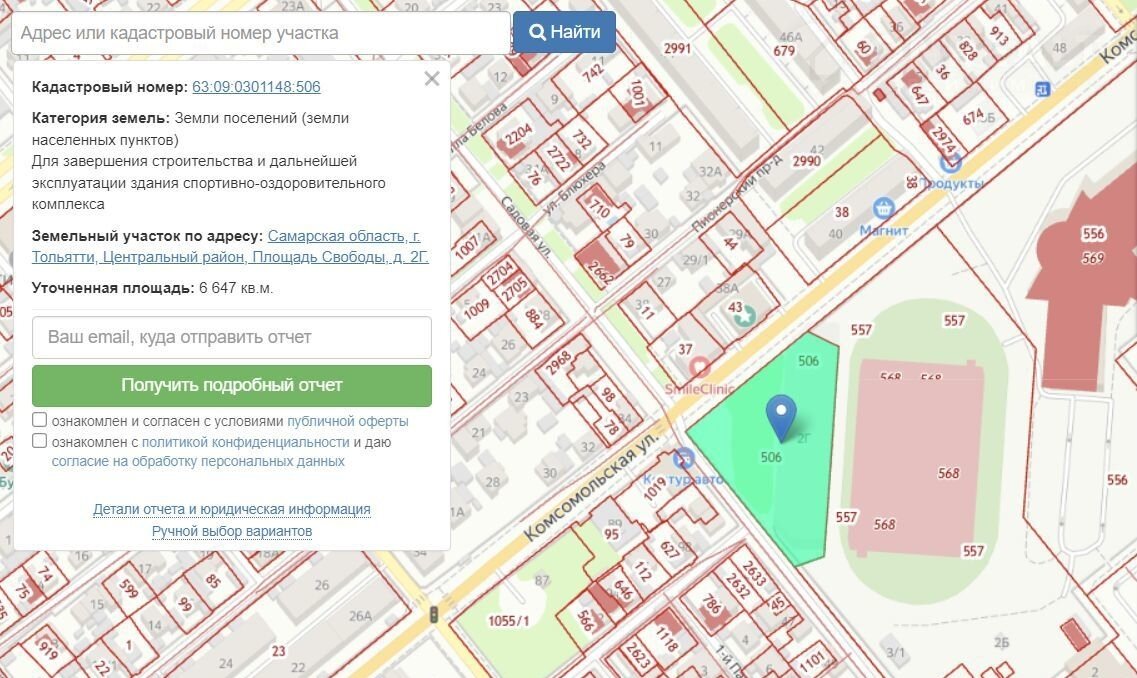Open Детали отчета и юридическая информация link
This screenshot has height=678, width=1137.
tap(232, 509)
